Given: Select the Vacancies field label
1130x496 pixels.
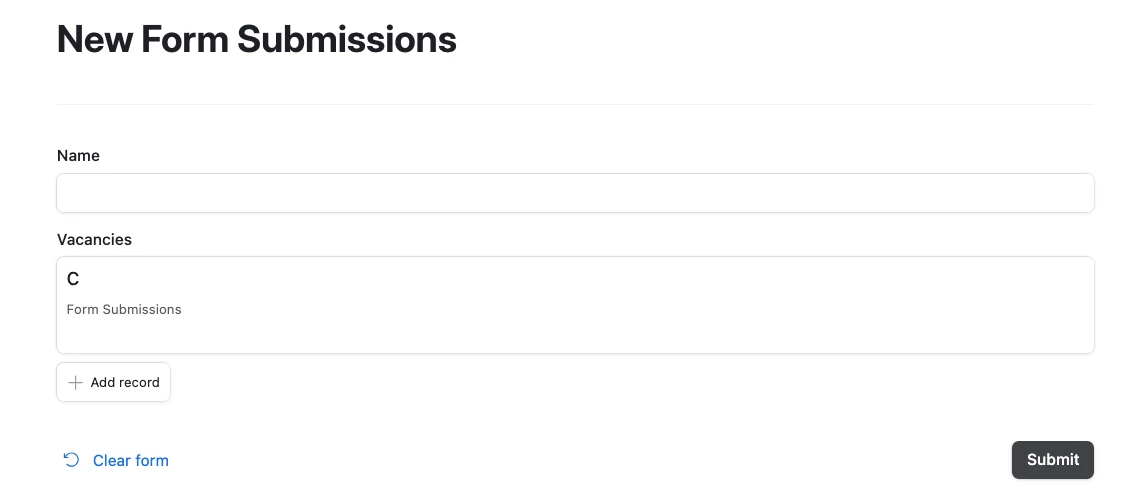Looking at the screenshot, I should tap(94, 239).
